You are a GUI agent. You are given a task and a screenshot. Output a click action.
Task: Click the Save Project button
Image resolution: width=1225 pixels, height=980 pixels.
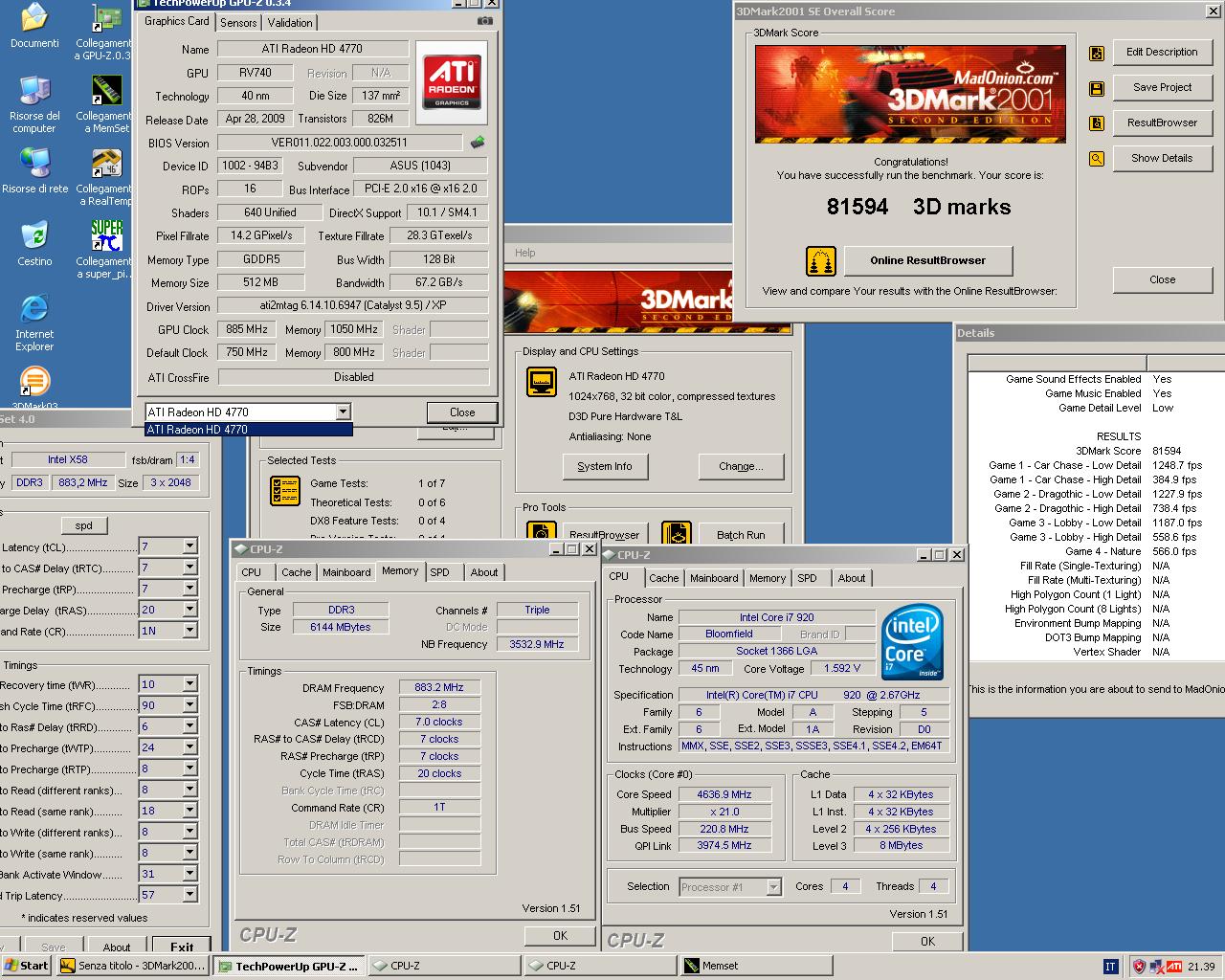(1162, 87)
